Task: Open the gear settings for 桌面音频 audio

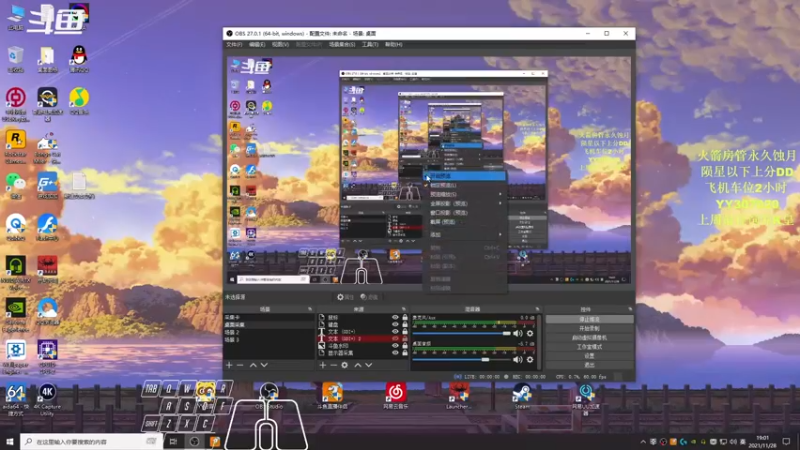Action: point(530,360)
